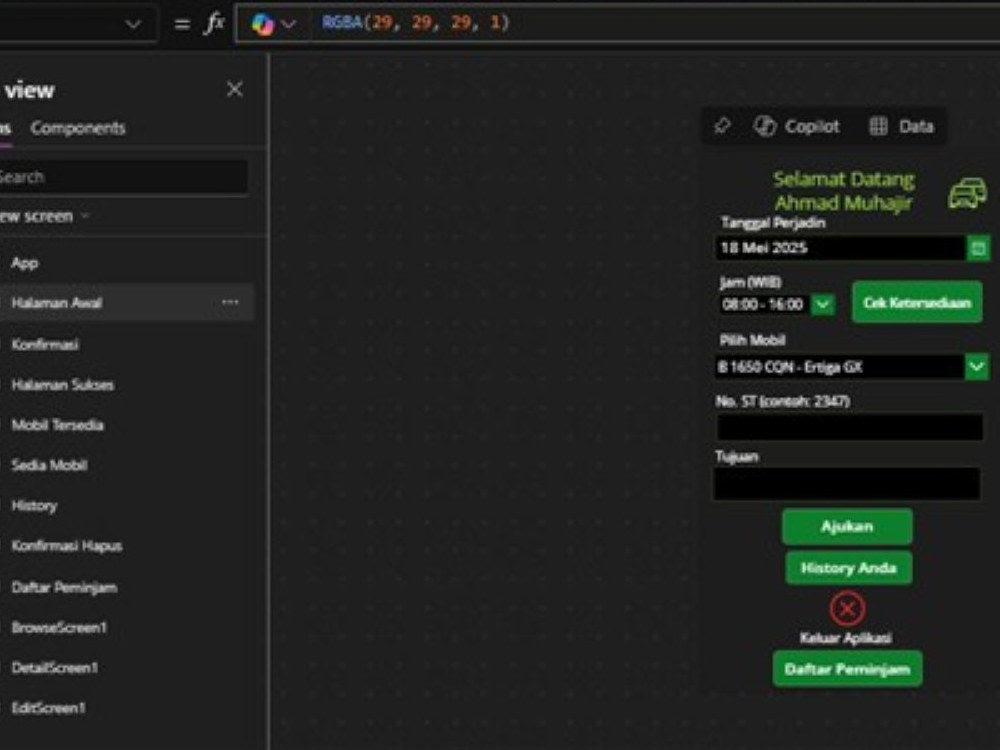Screen dimensions: 1000x750
Task: Select the Konfirmasi screen in the tree
Action: tap(44, 344)
